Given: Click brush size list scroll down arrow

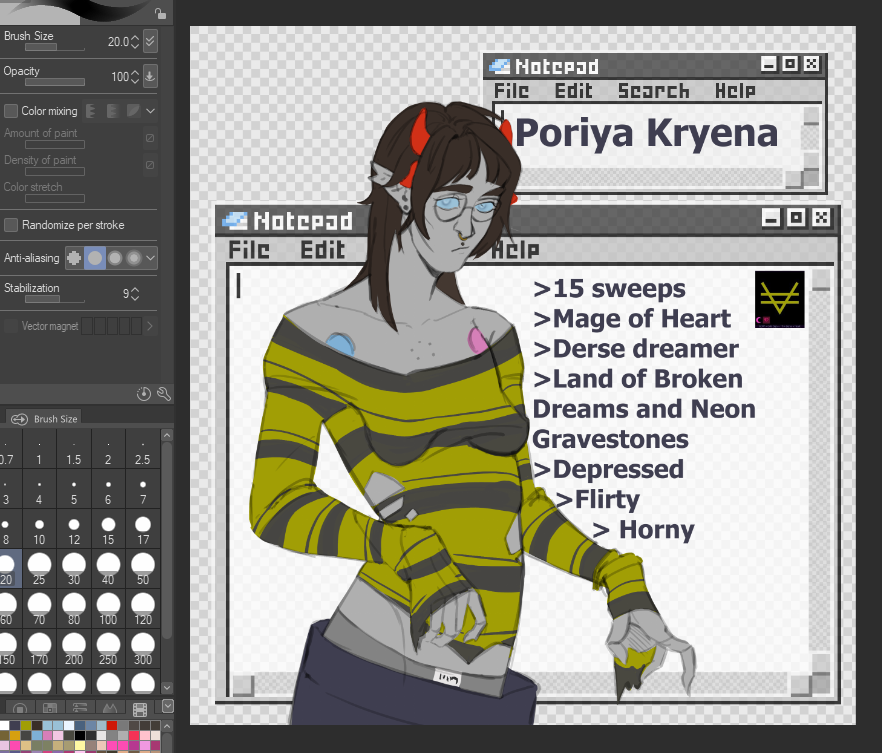Looking at the screenshot, I should pyautogui.click(x=166, y=687).
